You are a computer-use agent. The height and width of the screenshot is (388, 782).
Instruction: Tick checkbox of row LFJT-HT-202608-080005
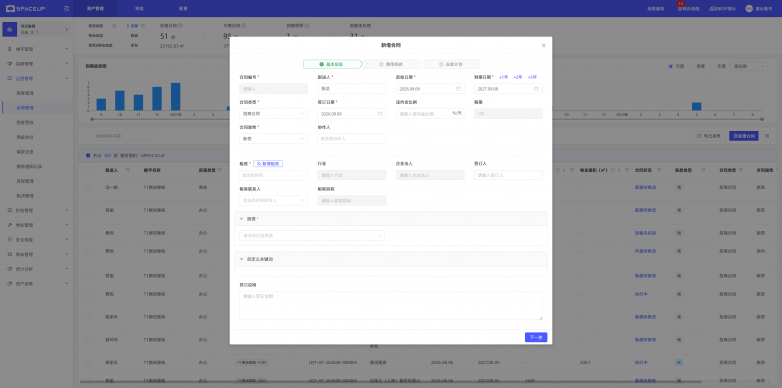pos(88,363)
